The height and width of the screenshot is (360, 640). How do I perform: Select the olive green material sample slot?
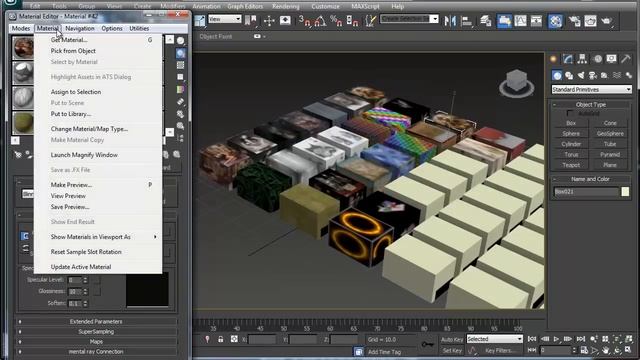coord(23,122)
